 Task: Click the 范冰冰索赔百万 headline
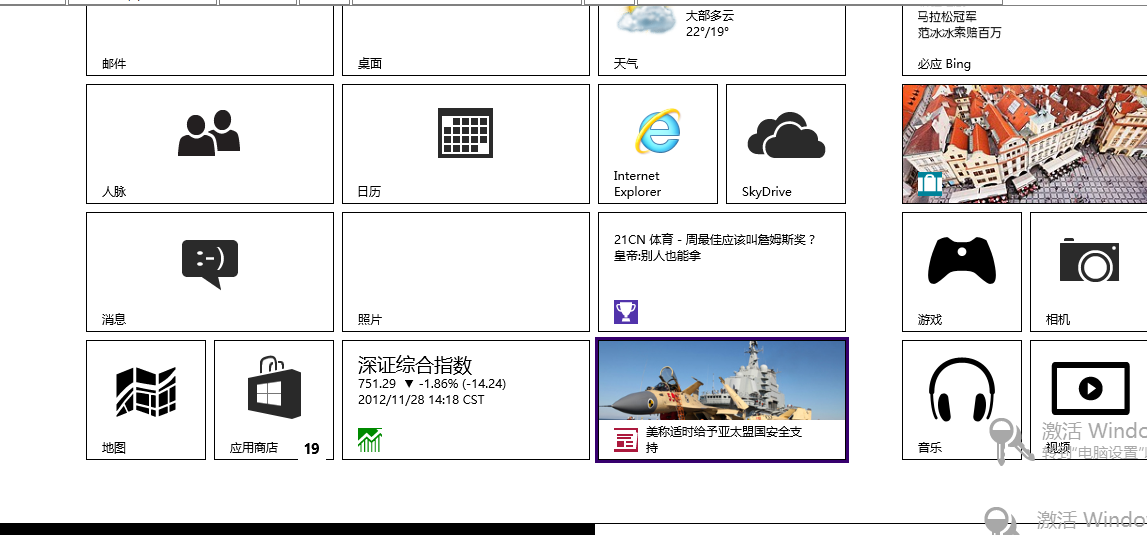tap(960, 33)
